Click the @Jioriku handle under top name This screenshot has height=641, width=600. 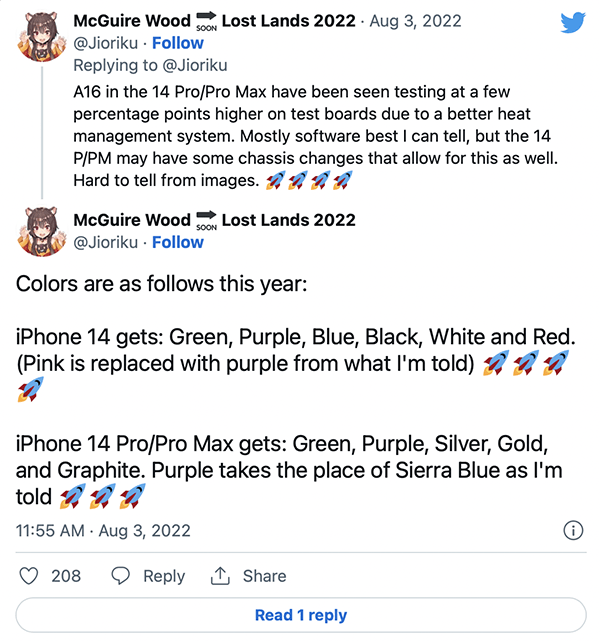105,43
